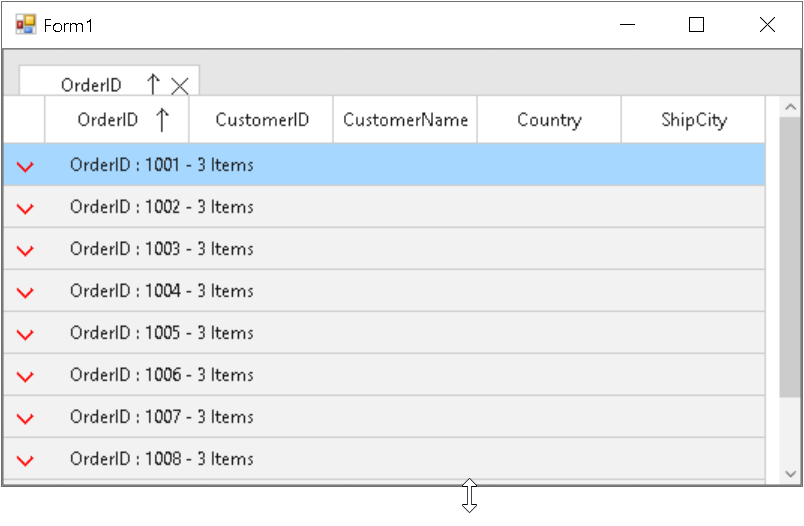Remove OrderID grouping with the X icon

[180, 86]
